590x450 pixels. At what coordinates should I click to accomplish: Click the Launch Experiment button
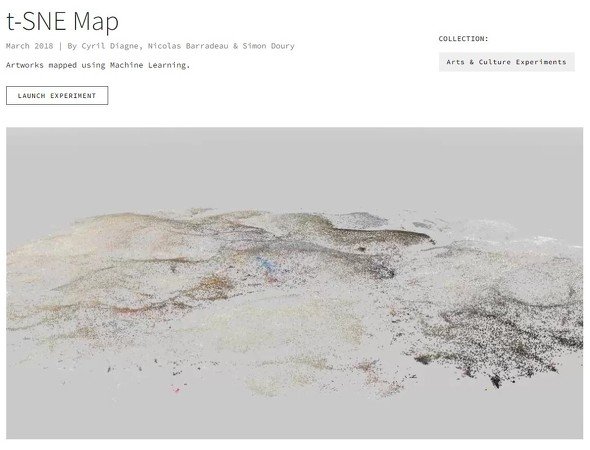[57, 96]
